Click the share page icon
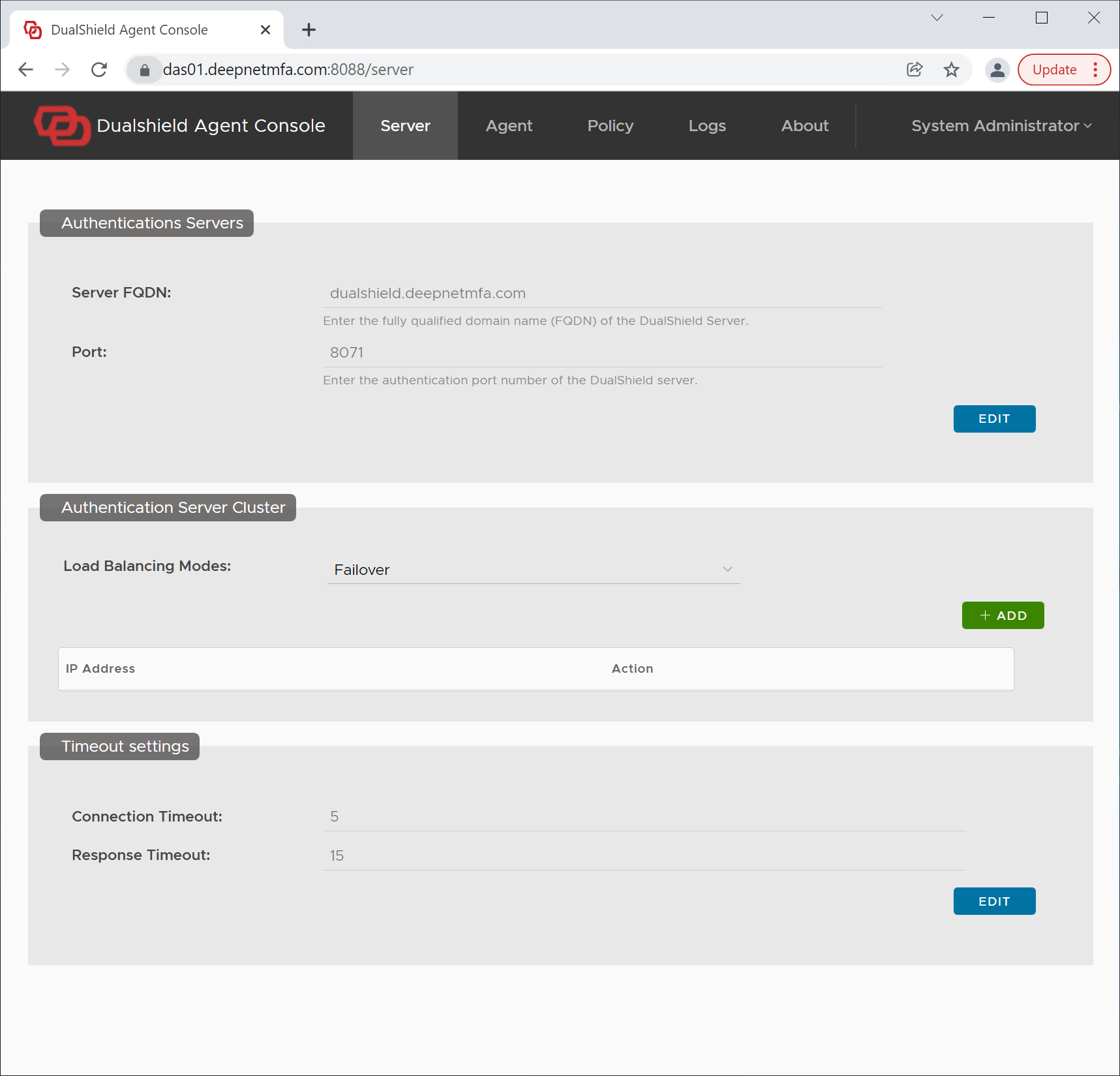 tap(915, 70)
